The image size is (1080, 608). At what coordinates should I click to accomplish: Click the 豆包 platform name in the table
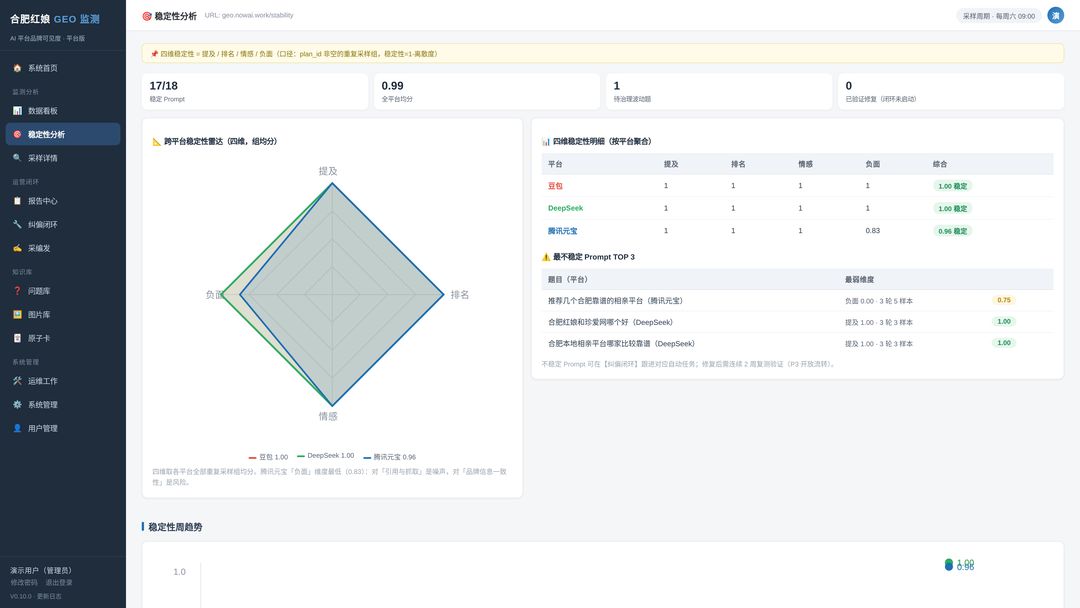coord(555,186)
